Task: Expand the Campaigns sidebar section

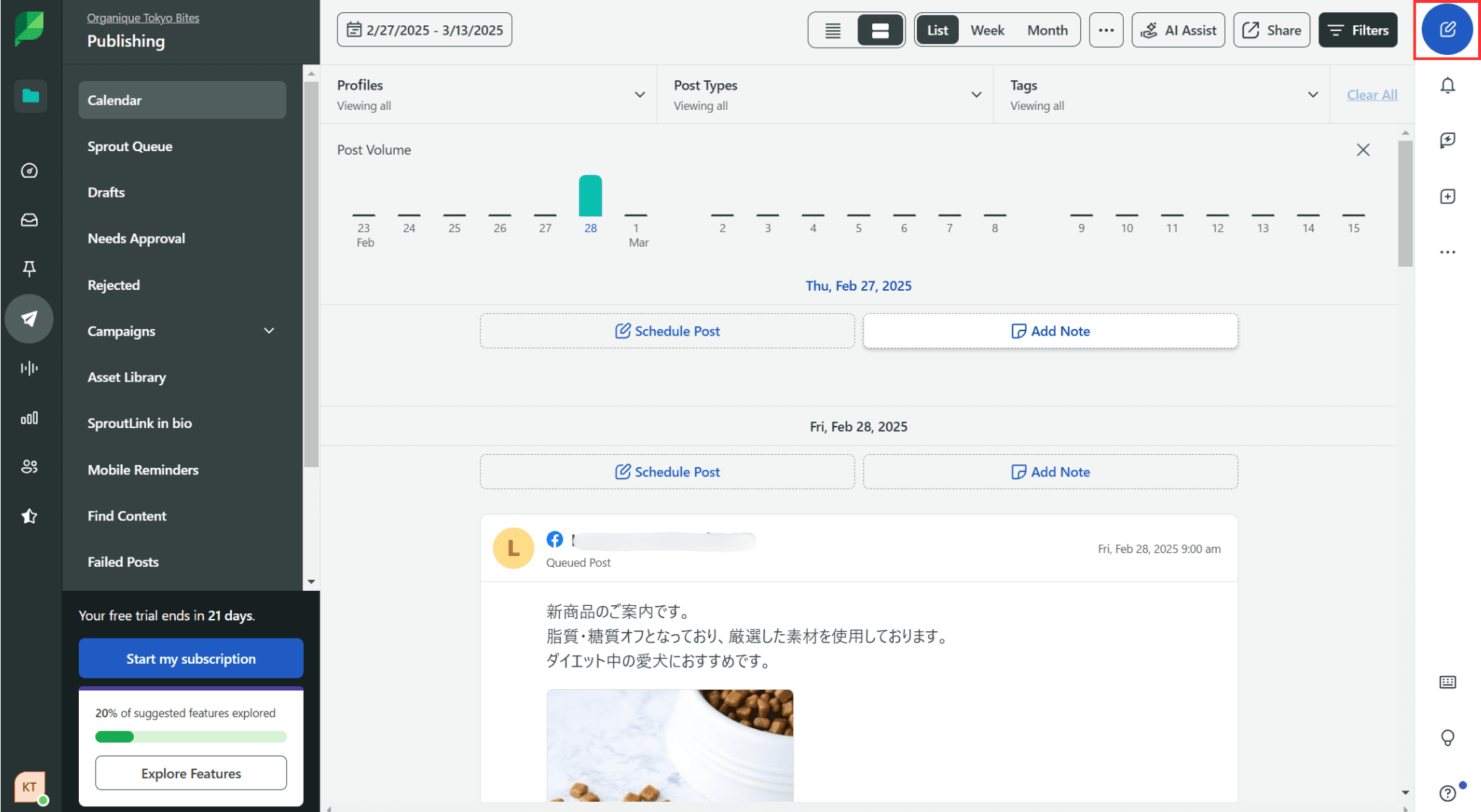Action: point(269,331)
